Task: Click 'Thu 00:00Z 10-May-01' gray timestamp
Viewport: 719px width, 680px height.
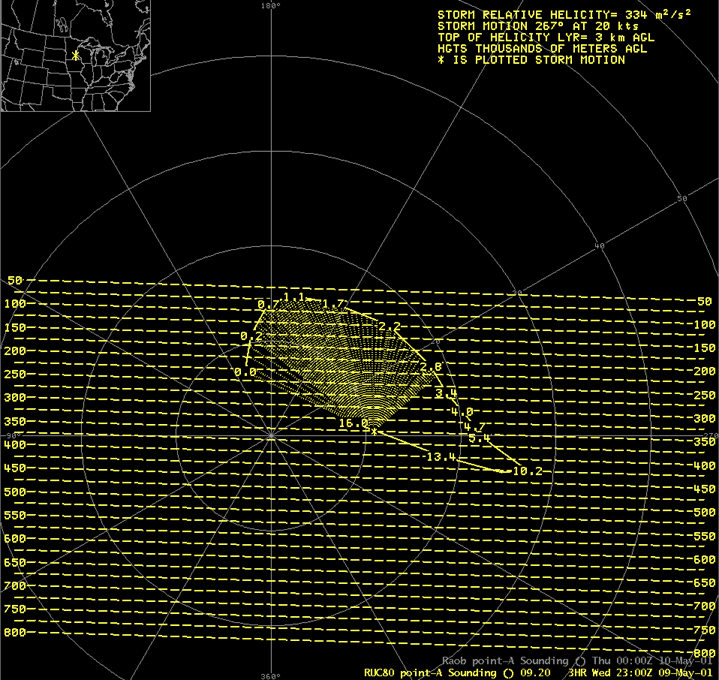Action: tap(652, 661)
